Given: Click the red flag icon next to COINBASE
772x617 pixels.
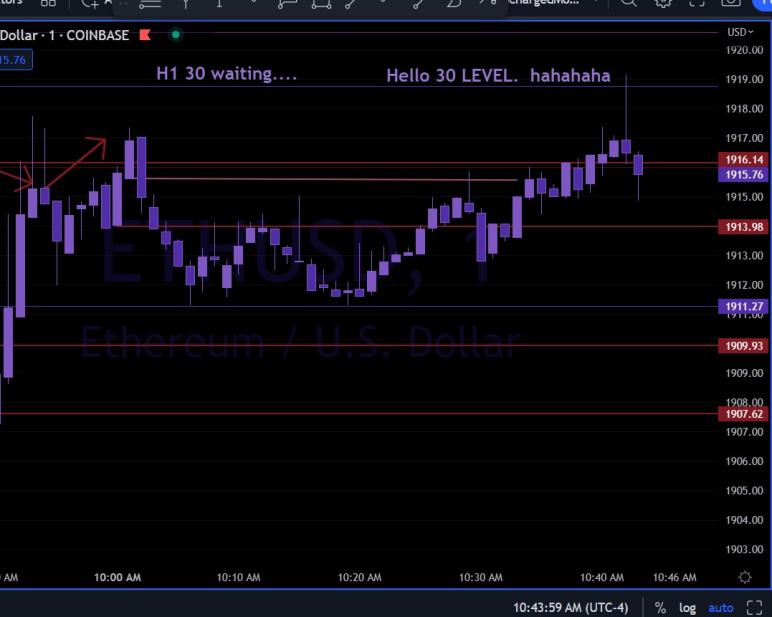Looking at the screenshot, I should click(145, 35).
